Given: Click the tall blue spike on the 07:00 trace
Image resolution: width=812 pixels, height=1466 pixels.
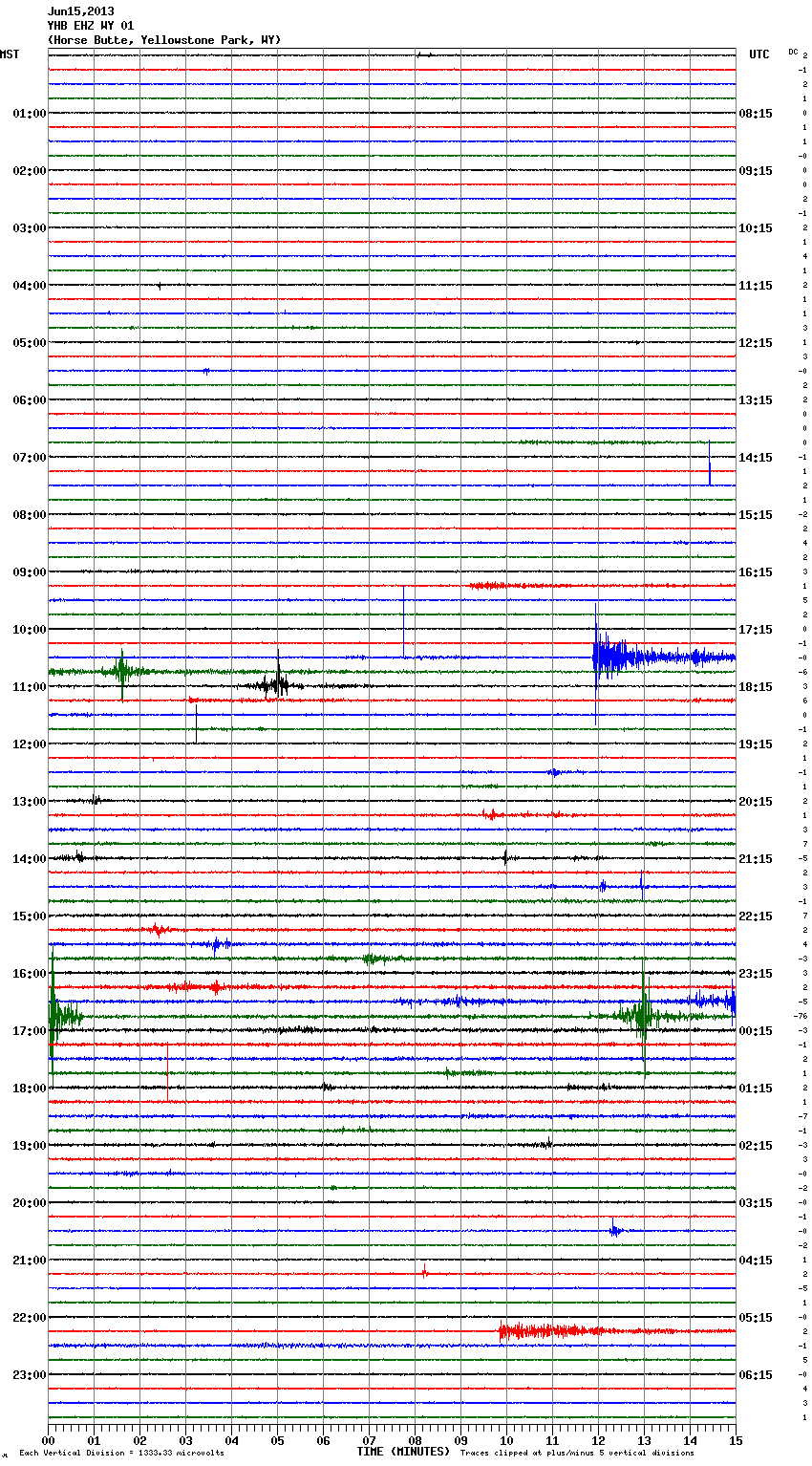Looking at the screenshot, I should (x=710, y=464).
